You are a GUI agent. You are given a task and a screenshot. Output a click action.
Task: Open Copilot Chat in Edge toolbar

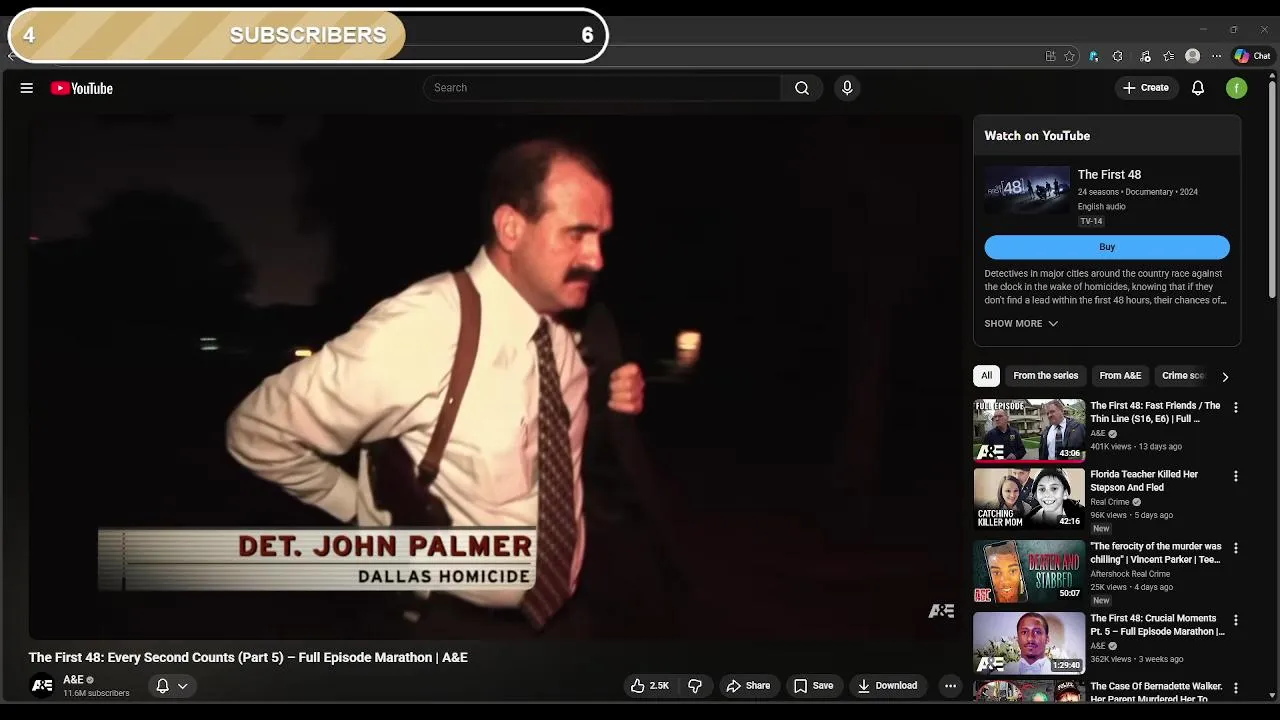1252,56
